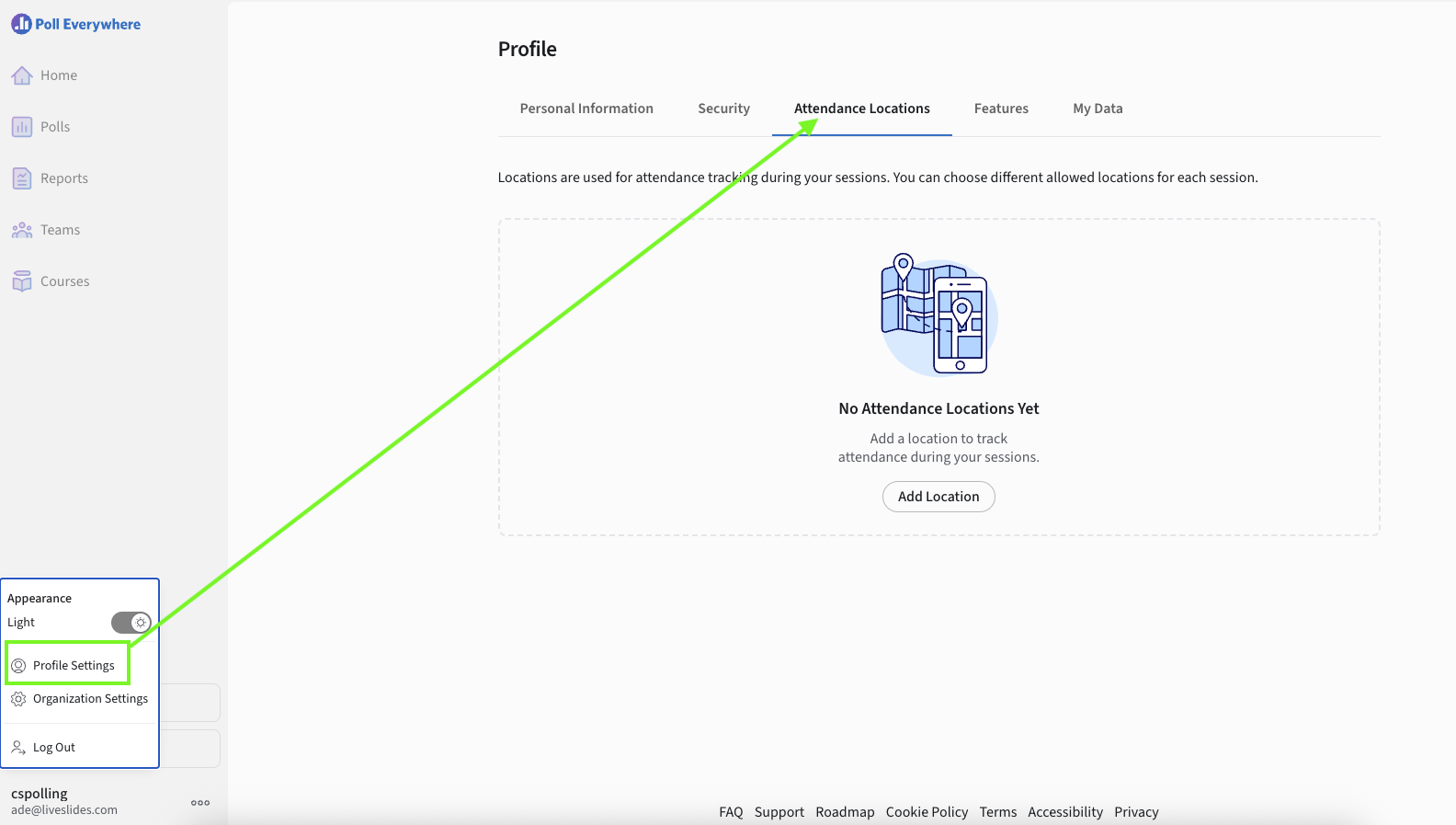Screen dimensions: 1456x825
Task: Click the Polls chart icon
Action: coord(22,127)
